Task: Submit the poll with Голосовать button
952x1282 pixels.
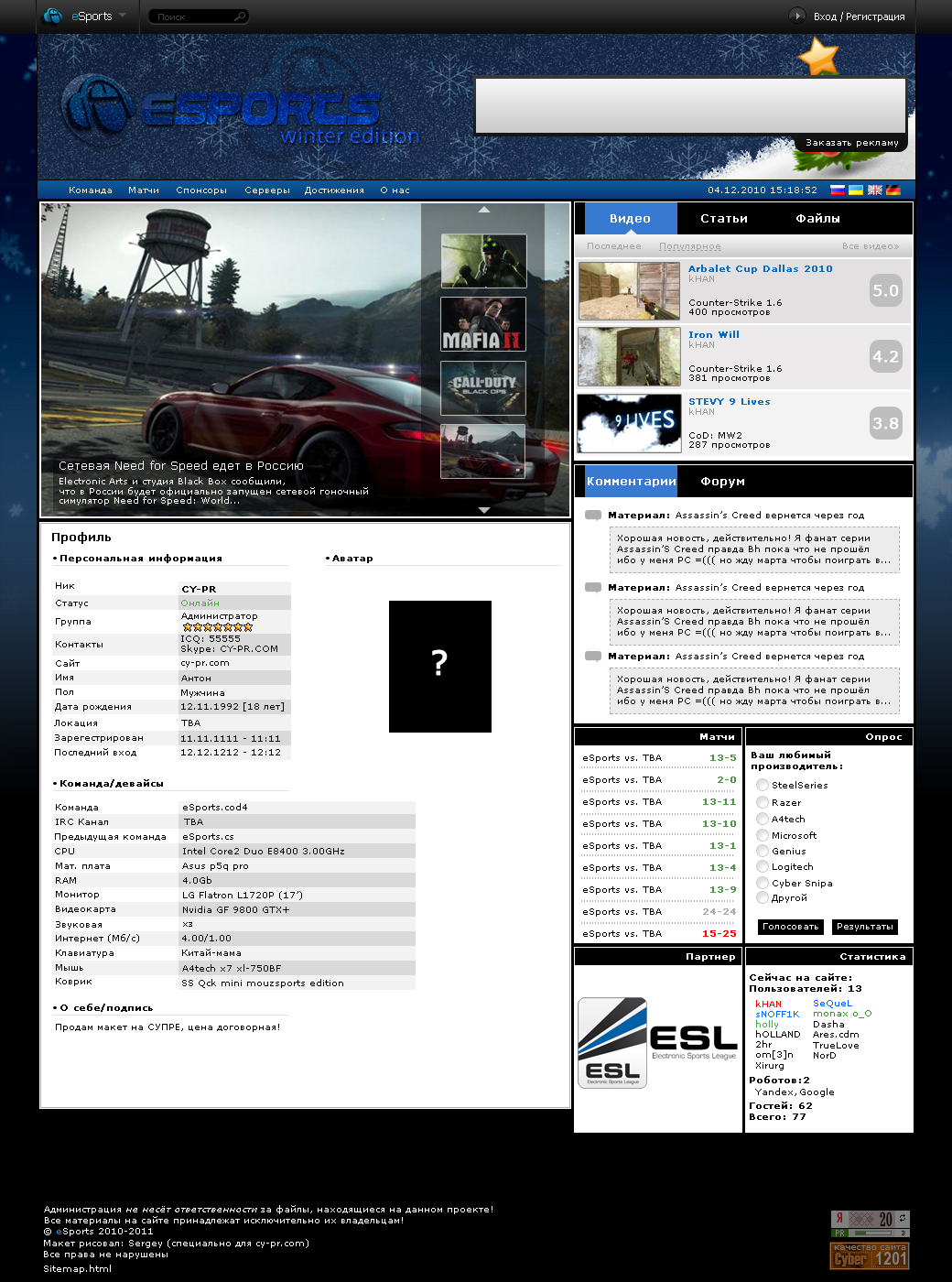Action: (791, 927)
